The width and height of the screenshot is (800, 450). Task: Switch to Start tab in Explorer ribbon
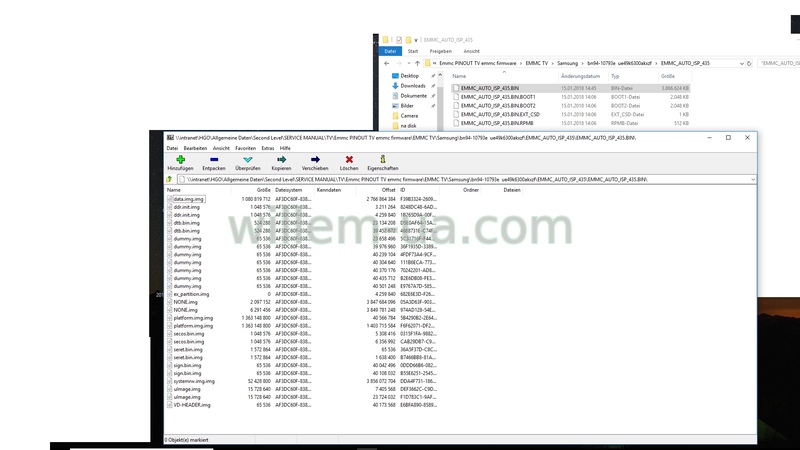click(x=413, y=51)
